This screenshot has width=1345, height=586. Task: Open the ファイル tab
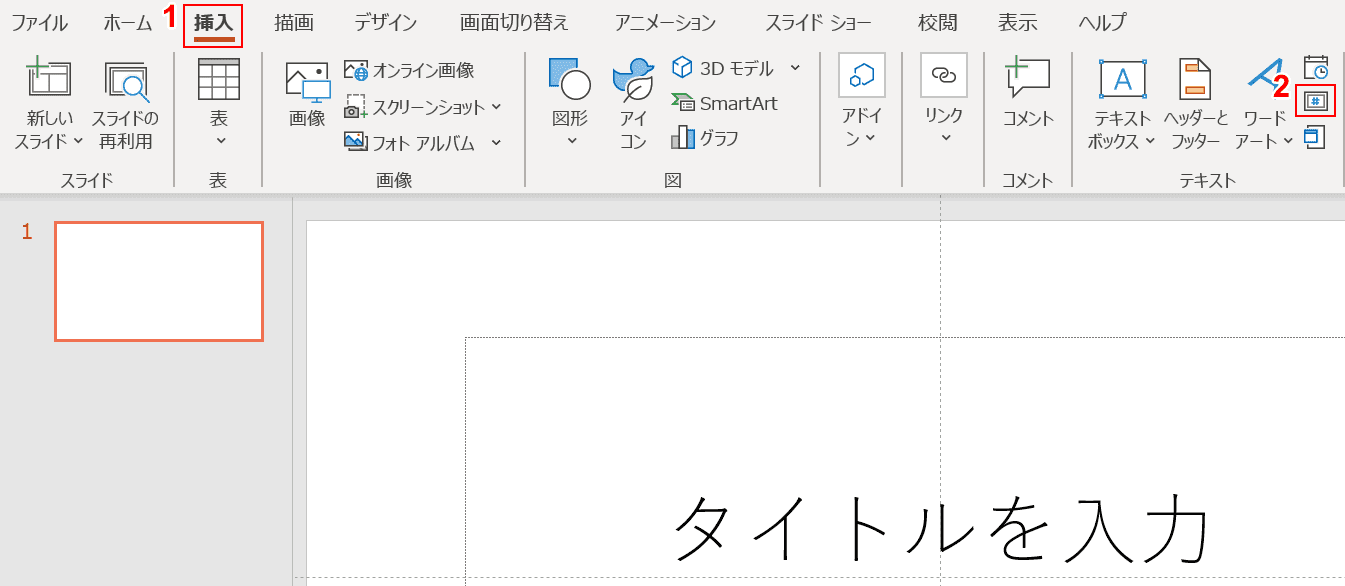tap(40, 22)
